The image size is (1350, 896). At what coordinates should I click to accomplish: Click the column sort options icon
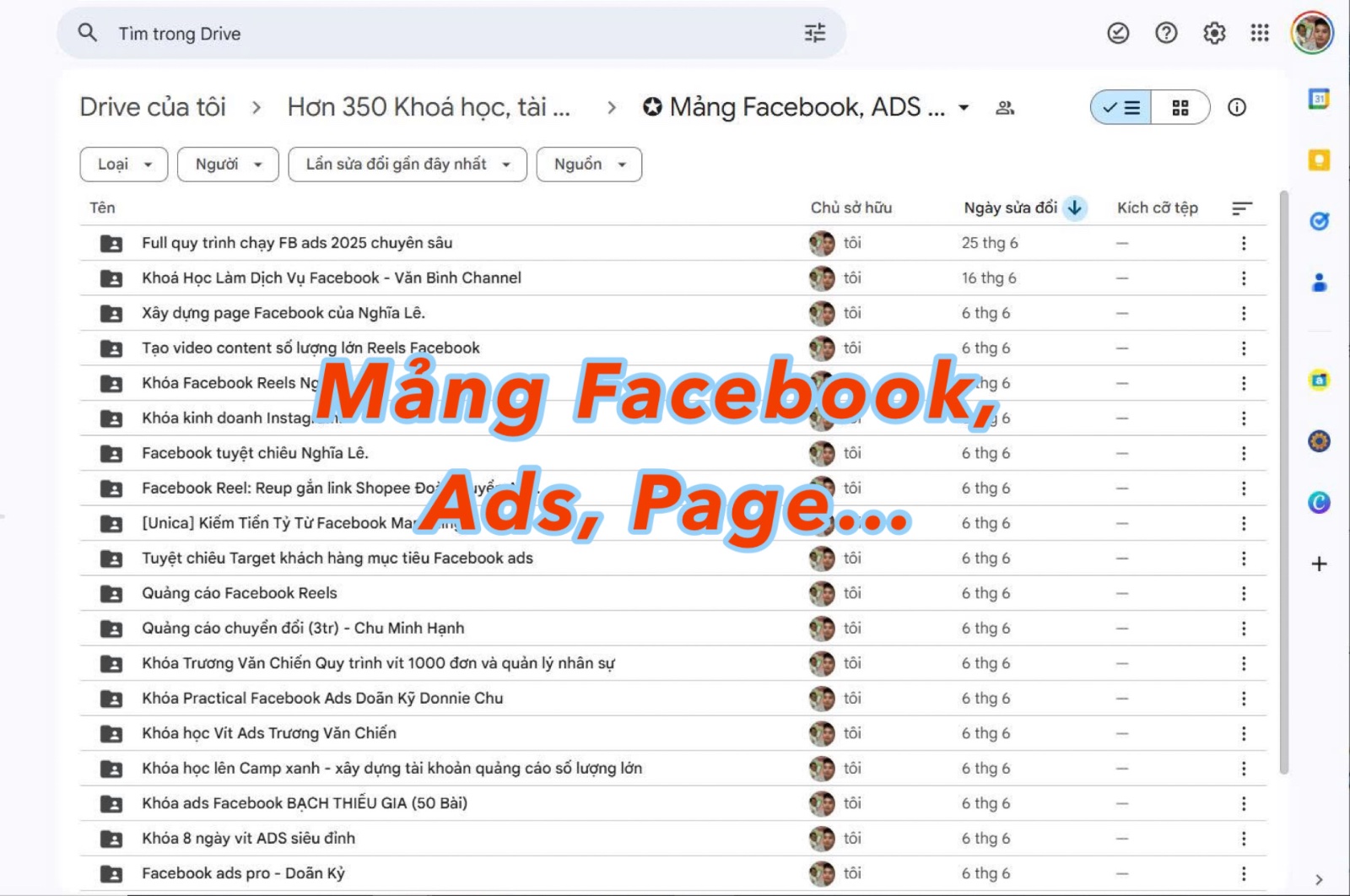tap(1242, 208)
